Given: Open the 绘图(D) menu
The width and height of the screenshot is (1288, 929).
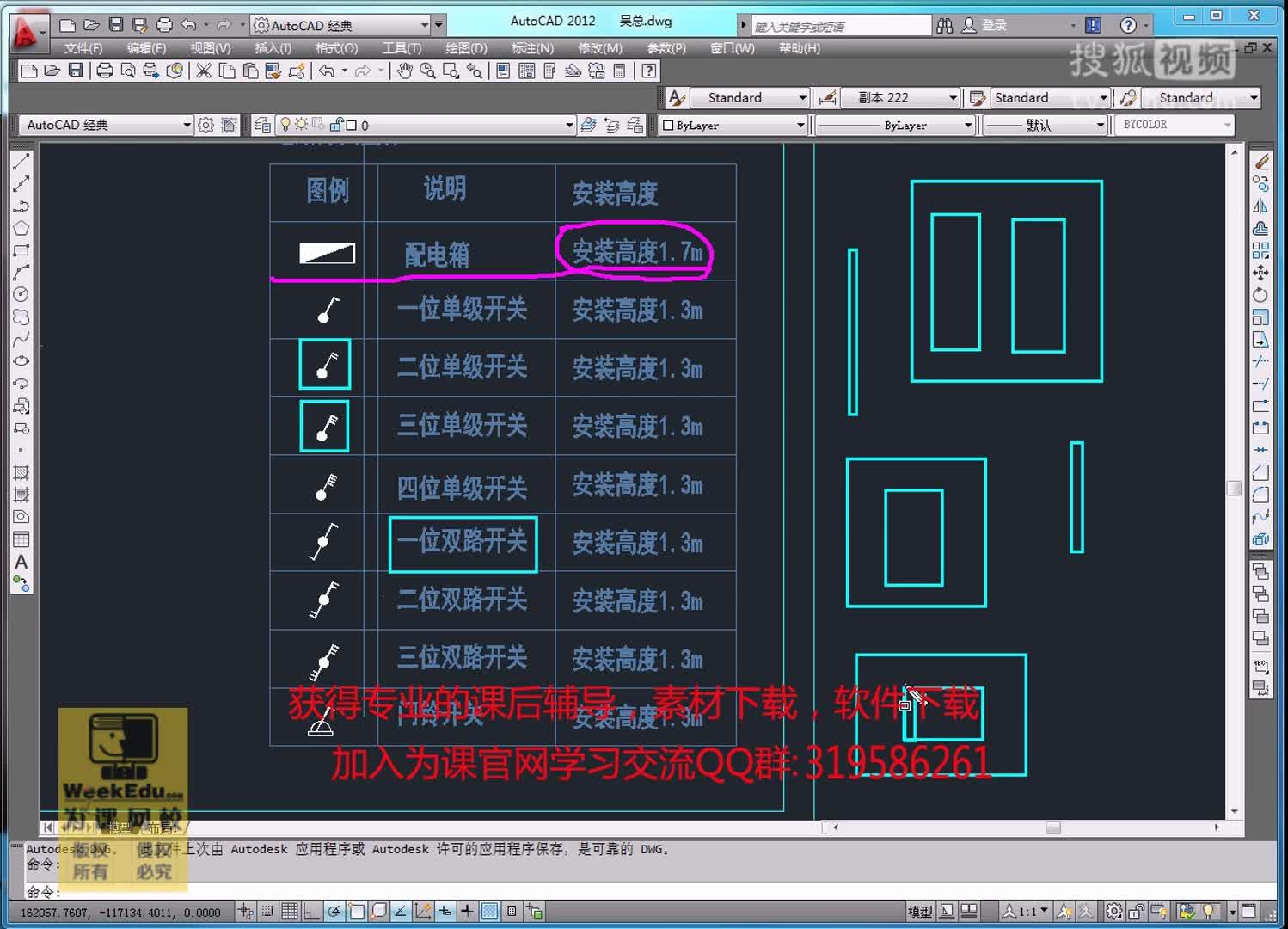Looking at the screenshot, I should click(466, 48).
